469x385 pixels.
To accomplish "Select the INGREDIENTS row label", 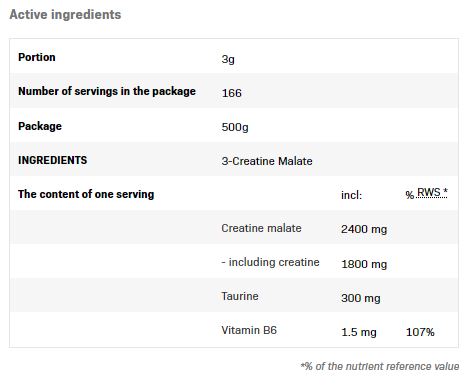I will [52, 160].
